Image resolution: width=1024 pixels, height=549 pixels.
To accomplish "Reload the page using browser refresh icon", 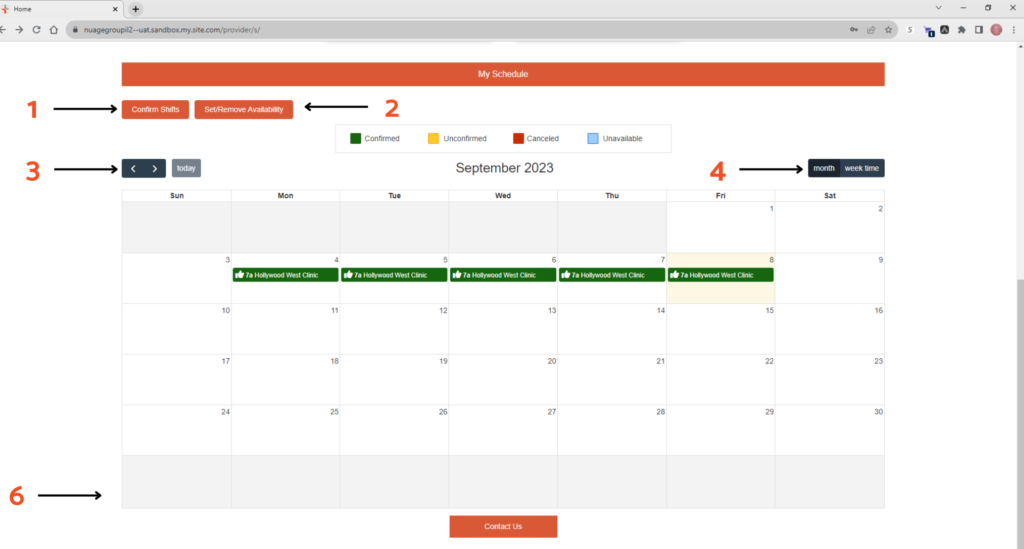I will (37, 30).
